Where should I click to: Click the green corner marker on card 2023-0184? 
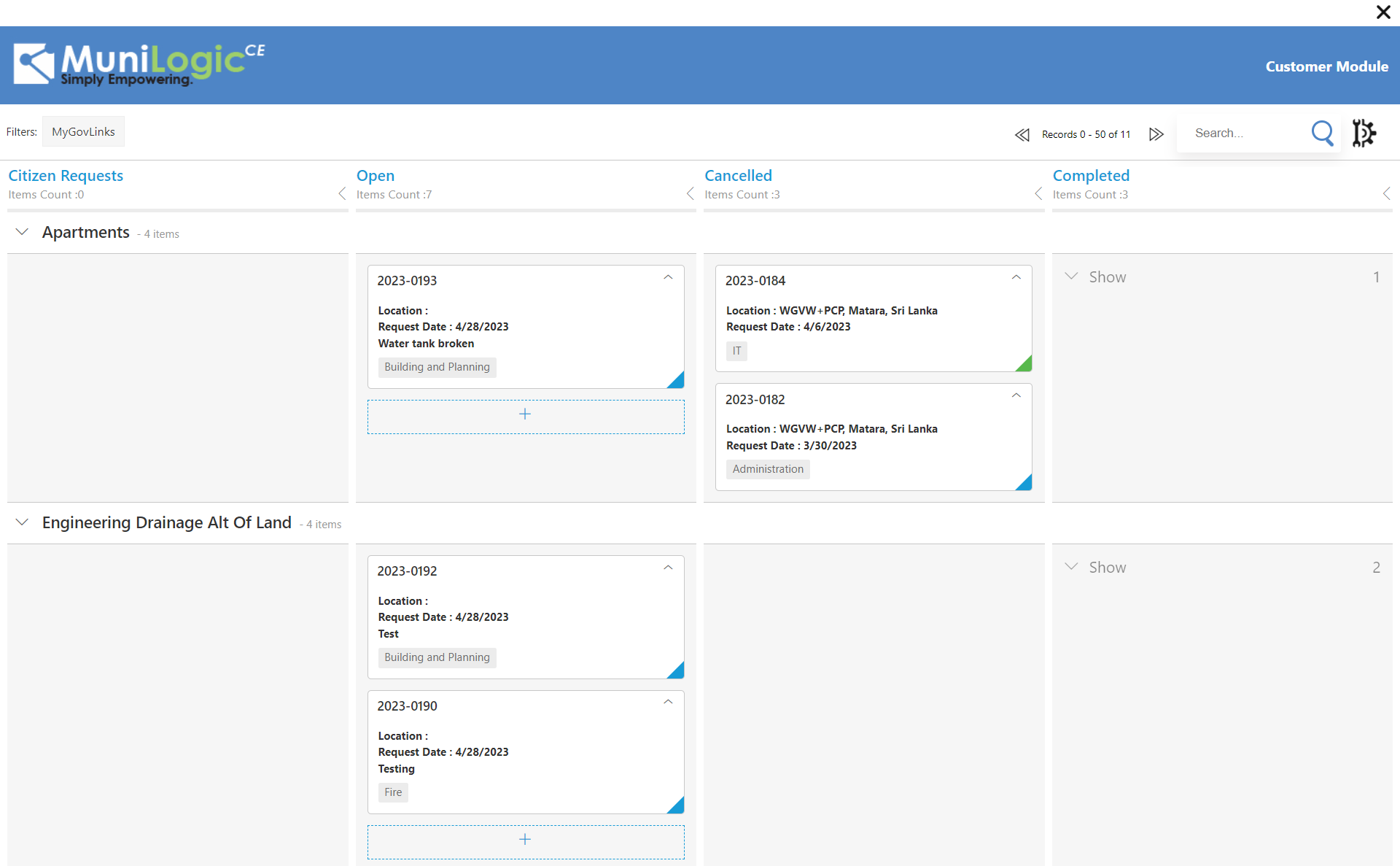pyautogui.click(x=1025, y=362)
